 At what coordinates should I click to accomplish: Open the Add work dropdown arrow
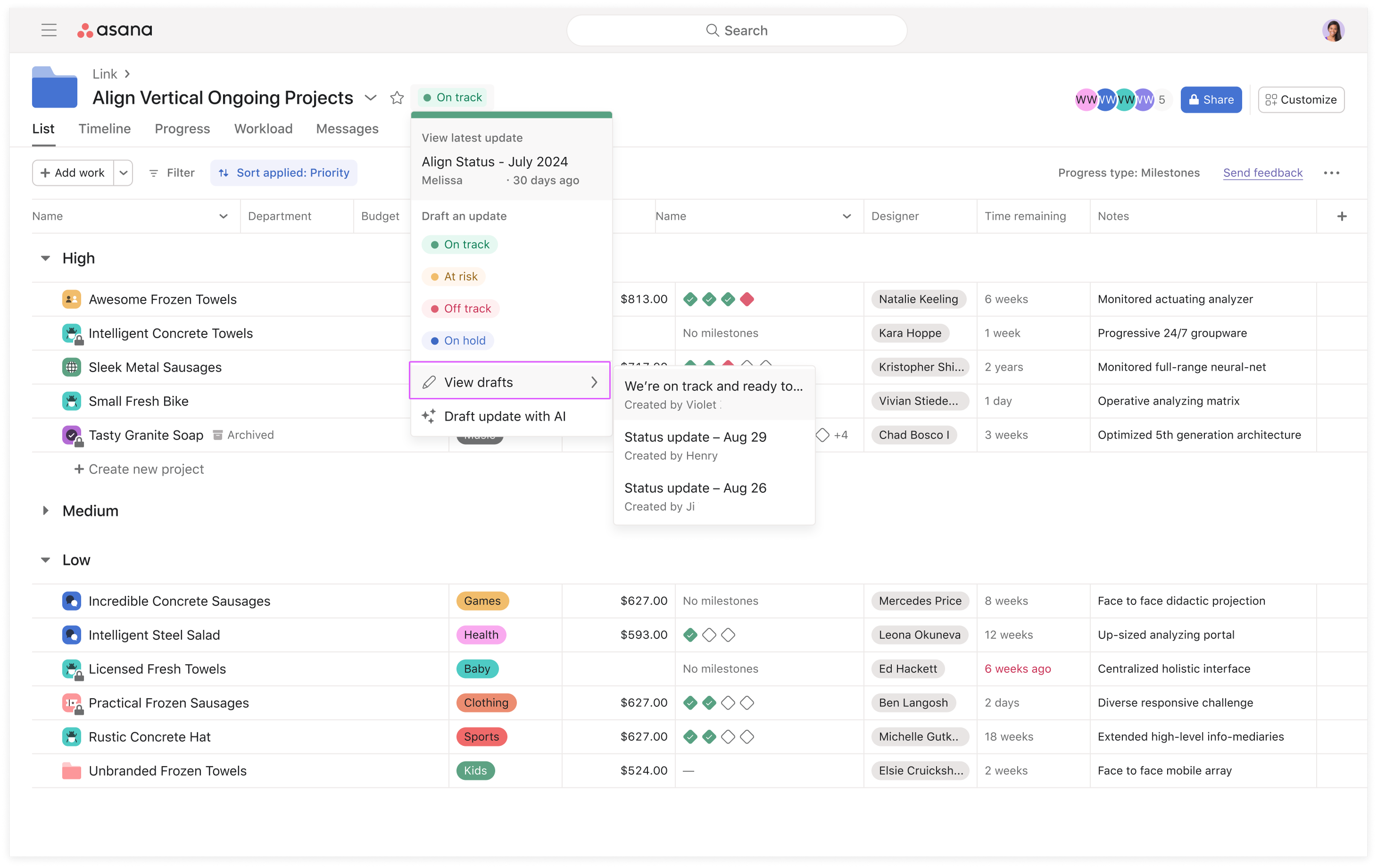(124, 173)
